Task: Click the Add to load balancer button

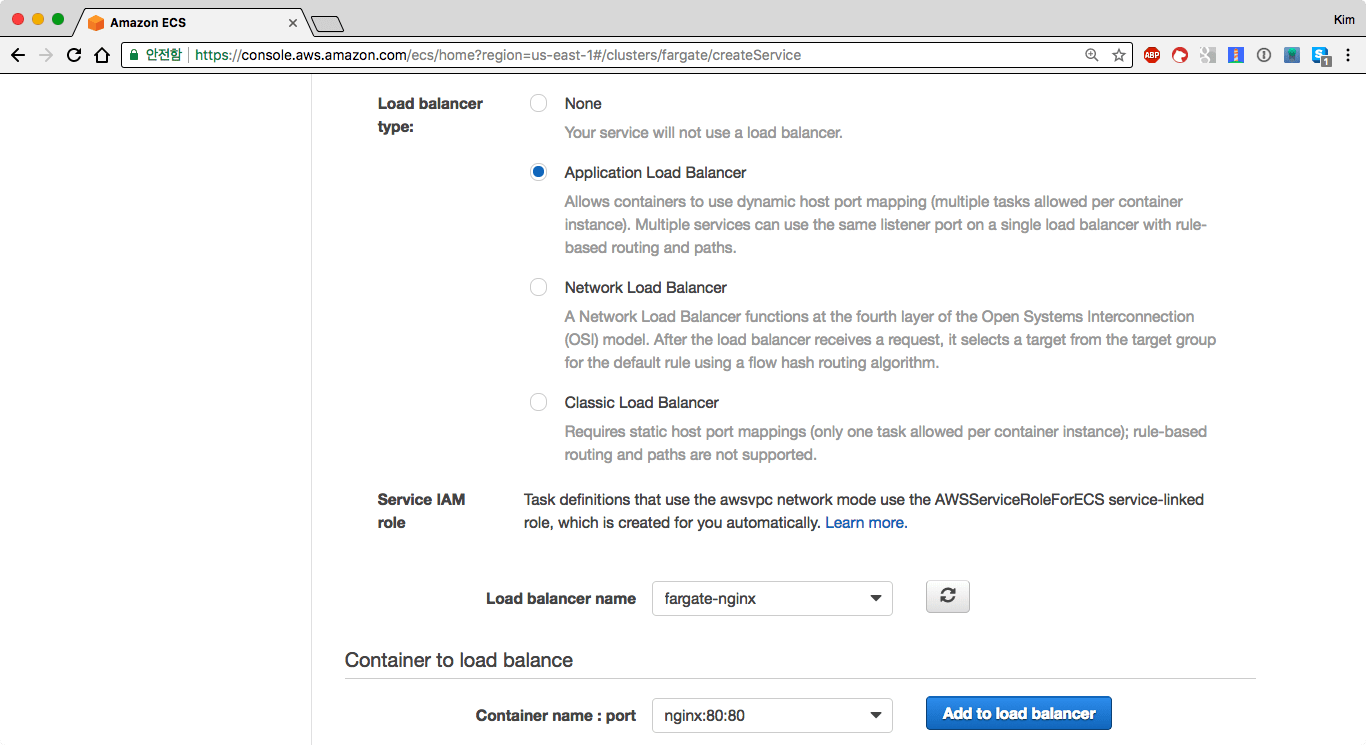Action: click(x=1018, y=713)
